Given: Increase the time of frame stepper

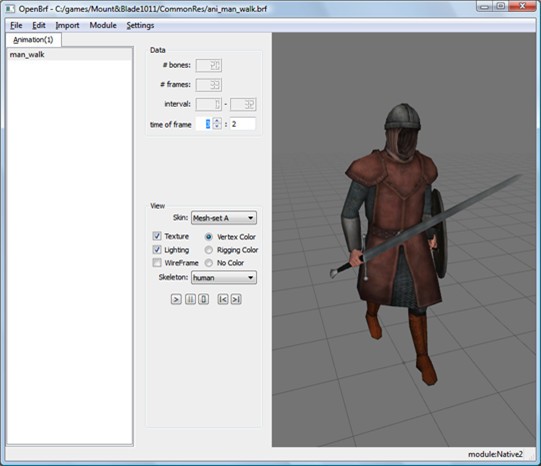Looking at the screenshot, I should (x=217, y=121).
